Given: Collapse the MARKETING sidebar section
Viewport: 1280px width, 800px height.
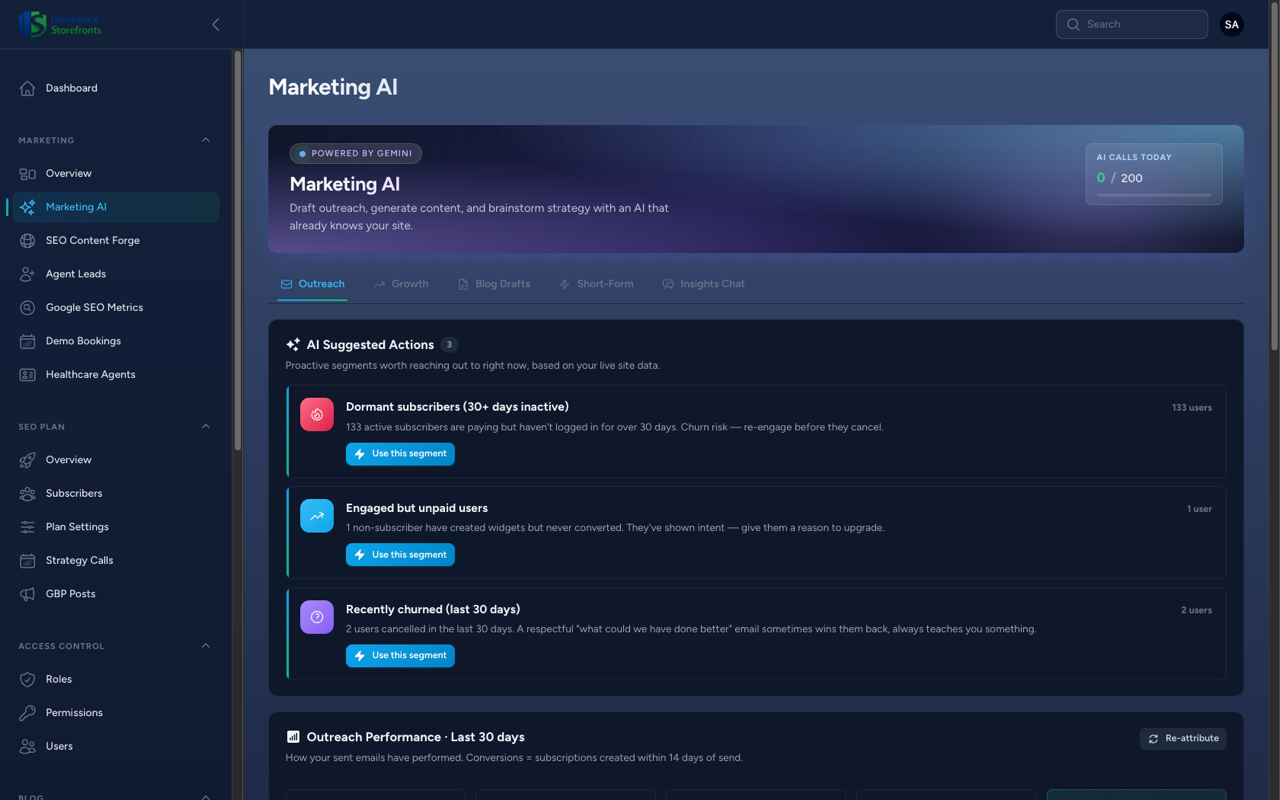Looking at the screenshot, I should (206, 140).
